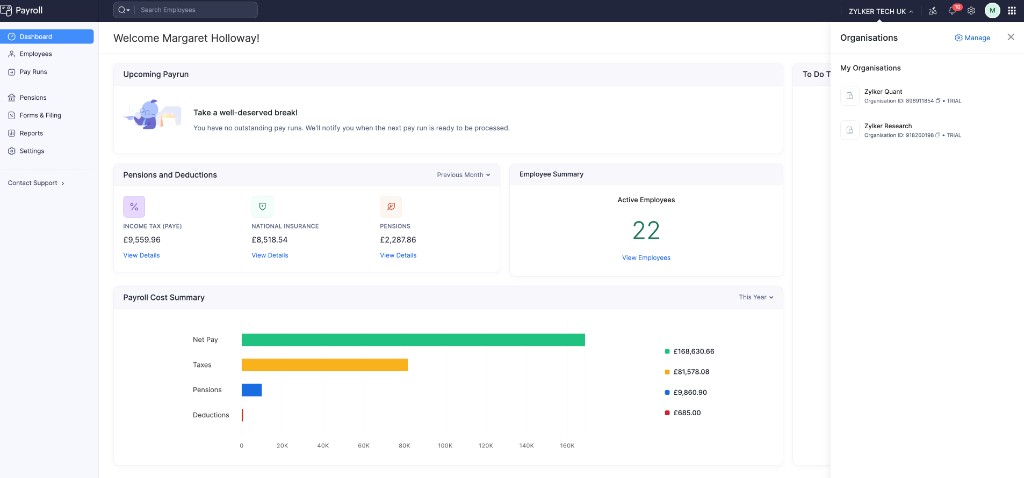Open the notifications bell icon

[x=952, y=10]
